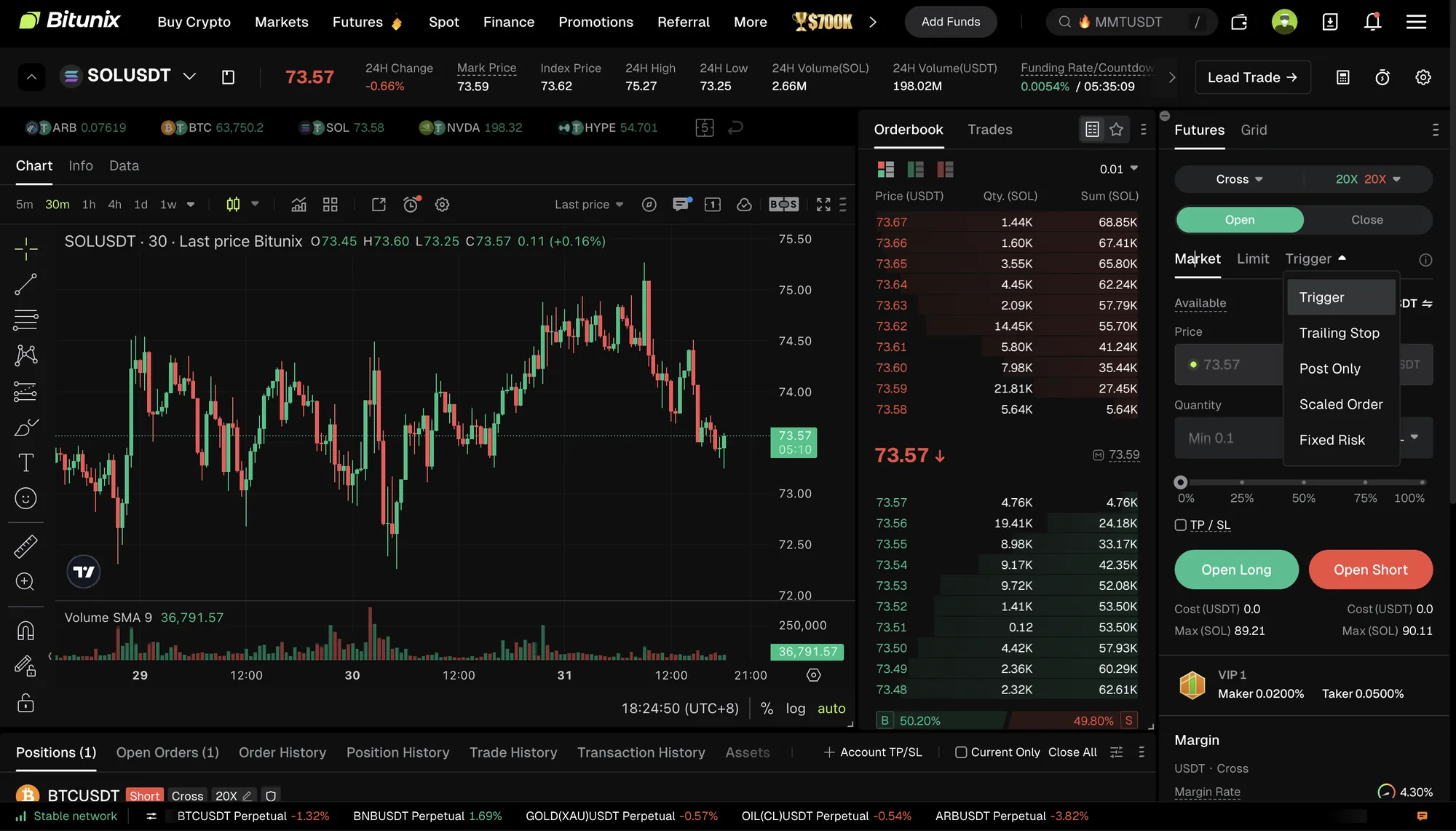Enter fullscreen chart mode
The height and width of the screenshot is (831, 1456).
(x=823, y=205)
